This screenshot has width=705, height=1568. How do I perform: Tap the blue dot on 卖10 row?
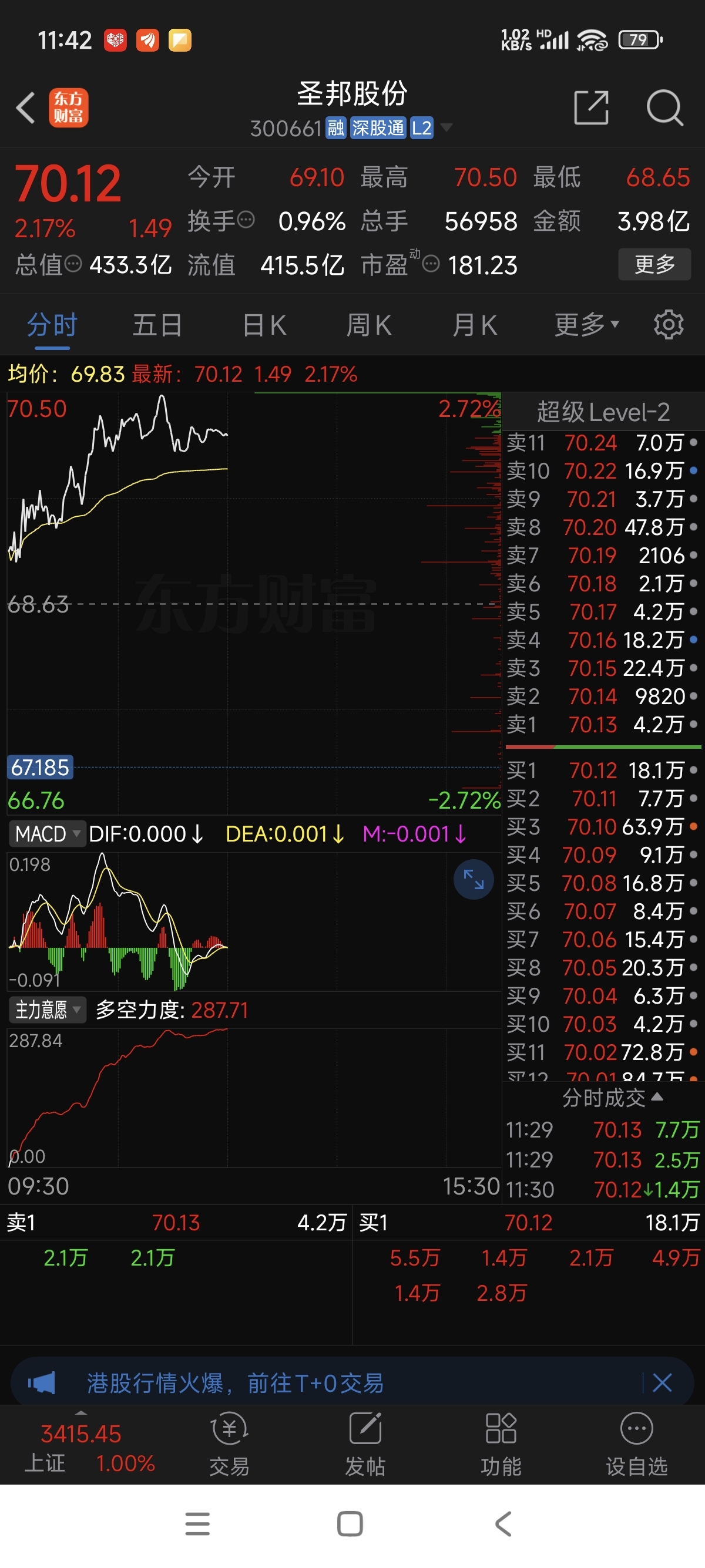[693, 470]
